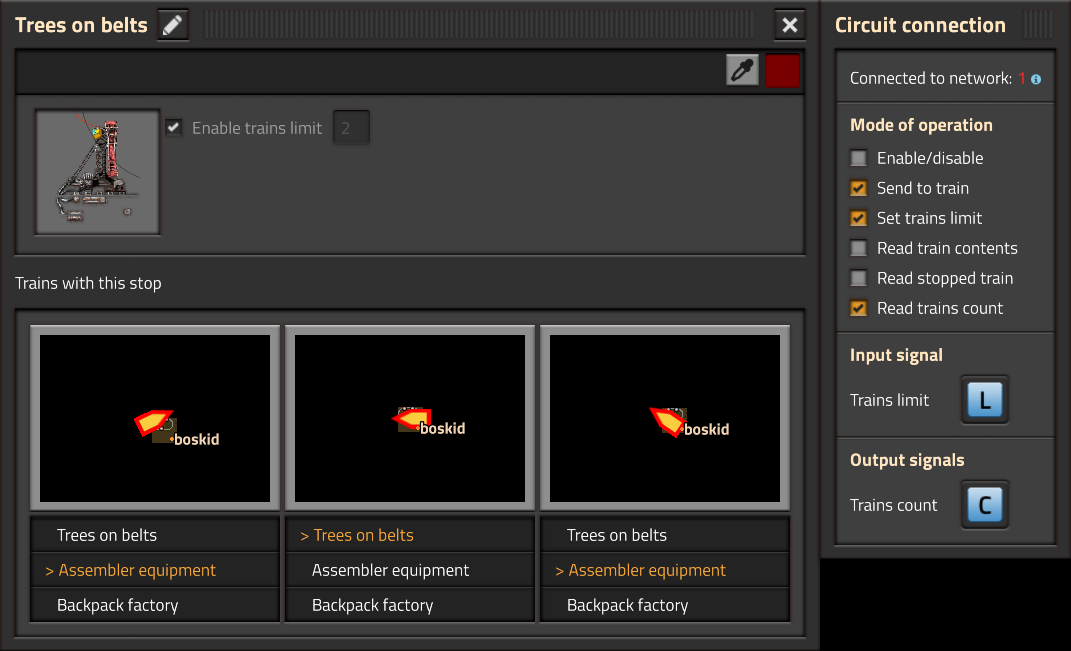
Task: Open the first train's map preview
Action: tap(155, 418)
